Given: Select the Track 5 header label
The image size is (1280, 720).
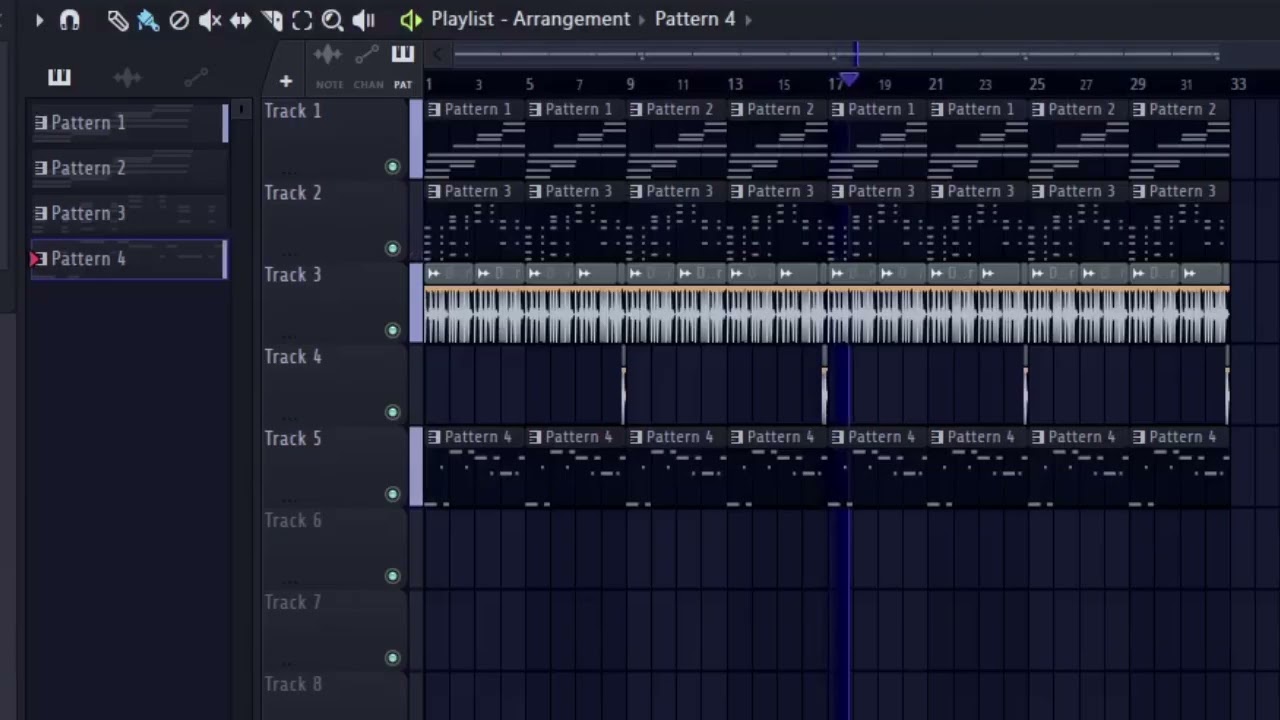Looking at the screenshot, I should pos(293,439).
